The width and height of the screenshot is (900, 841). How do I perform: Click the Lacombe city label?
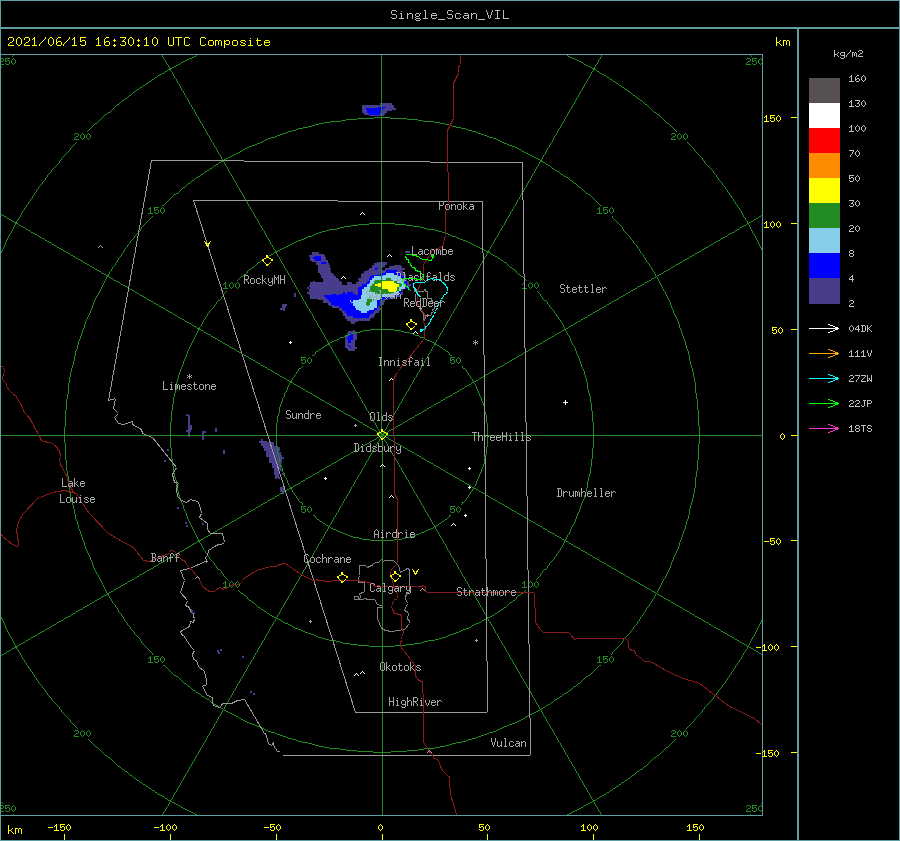coord(432,251)
